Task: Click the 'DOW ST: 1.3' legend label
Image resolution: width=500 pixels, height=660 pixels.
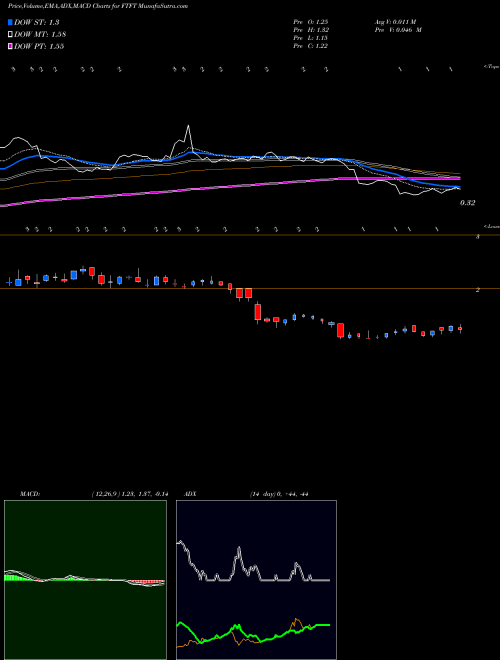Action: coord(37,23)
